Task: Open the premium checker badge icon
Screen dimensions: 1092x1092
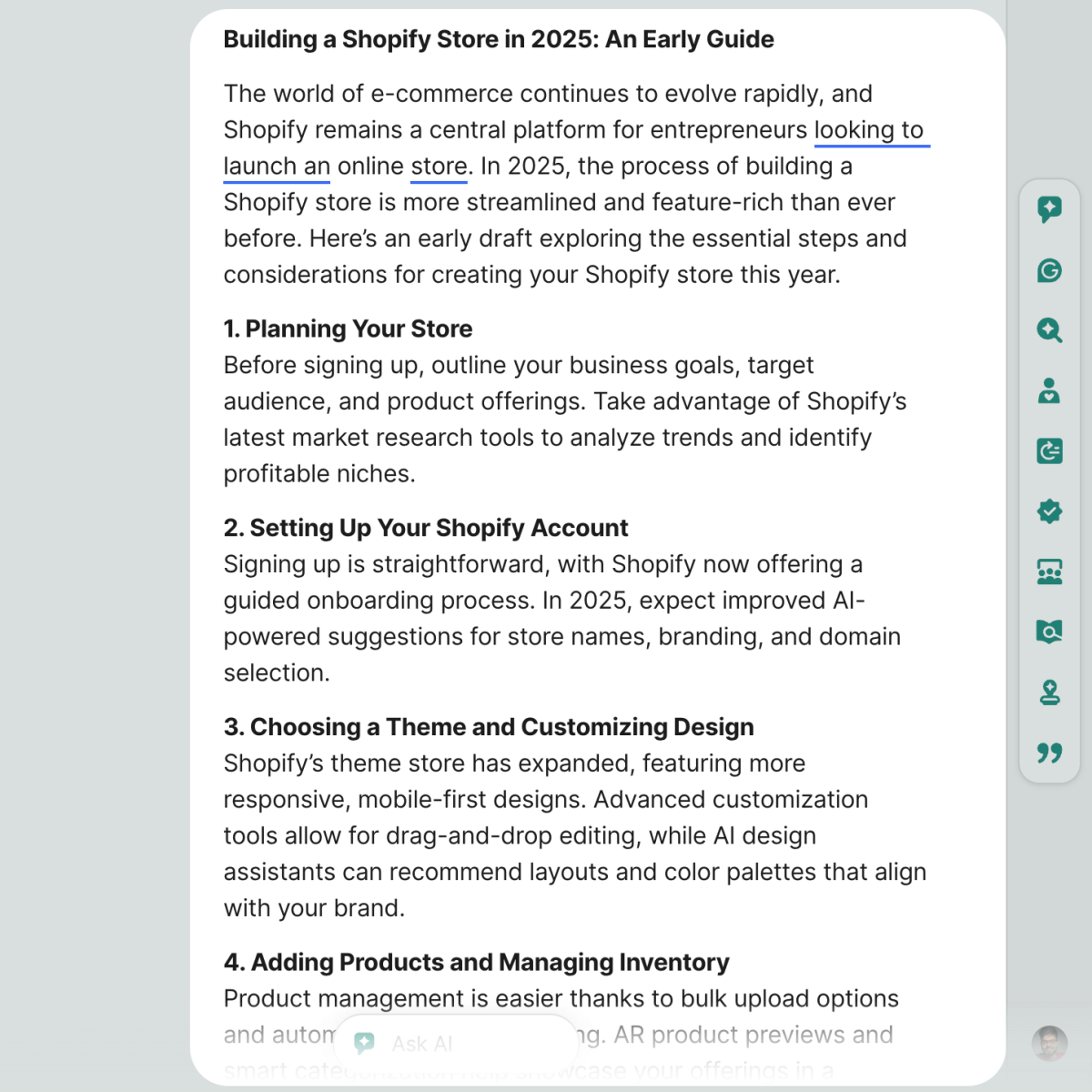Action: click(x=1050, y=511)
